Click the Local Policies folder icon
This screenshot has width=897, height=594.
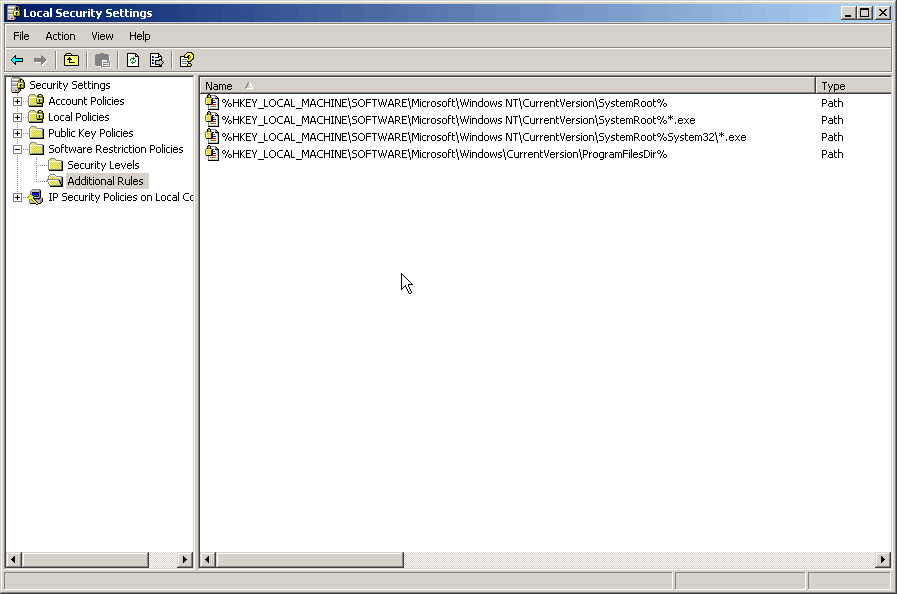coord(37,117)
